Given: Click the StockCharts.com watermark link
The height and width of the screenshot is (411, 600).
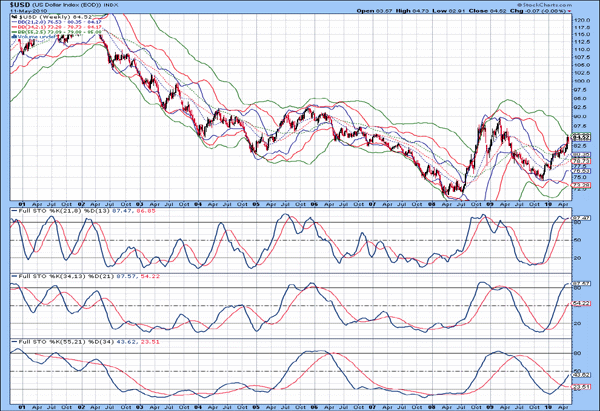Looking at the screenshot, I should (563, 5).
